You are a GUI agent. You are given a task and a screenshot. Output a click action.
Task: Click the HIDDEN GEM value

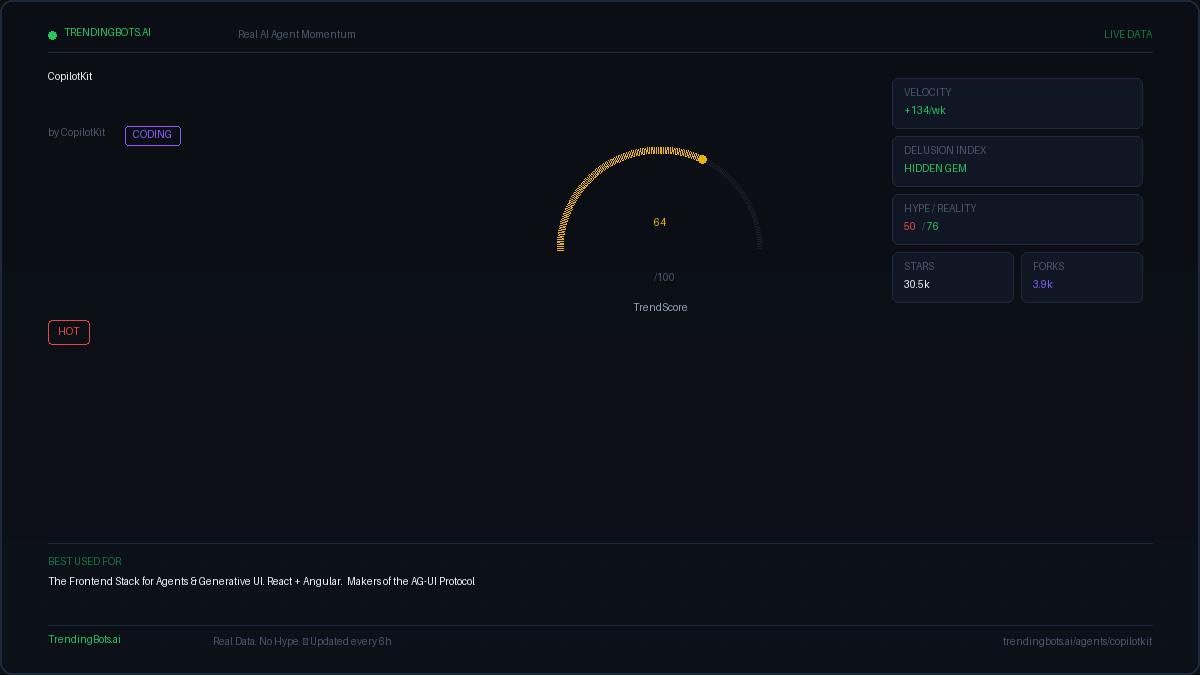point(936,169)
